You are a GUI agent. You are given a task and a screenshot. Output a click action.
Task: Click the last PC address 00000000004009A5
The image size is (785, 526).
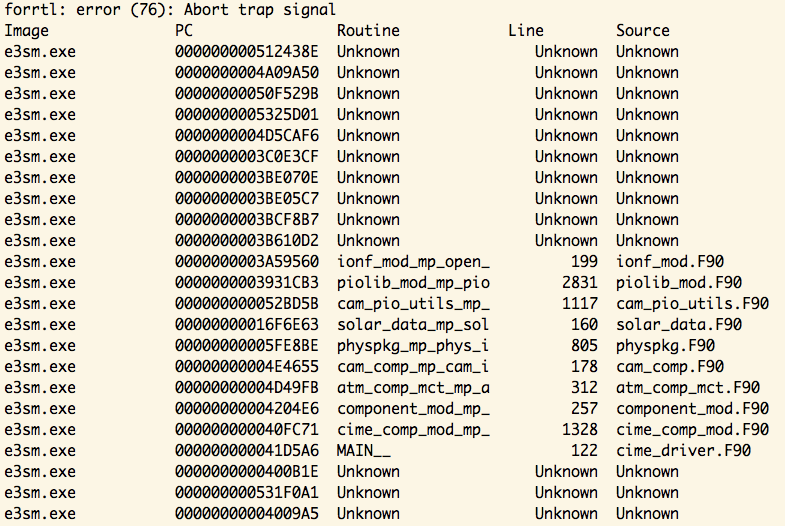246,514
